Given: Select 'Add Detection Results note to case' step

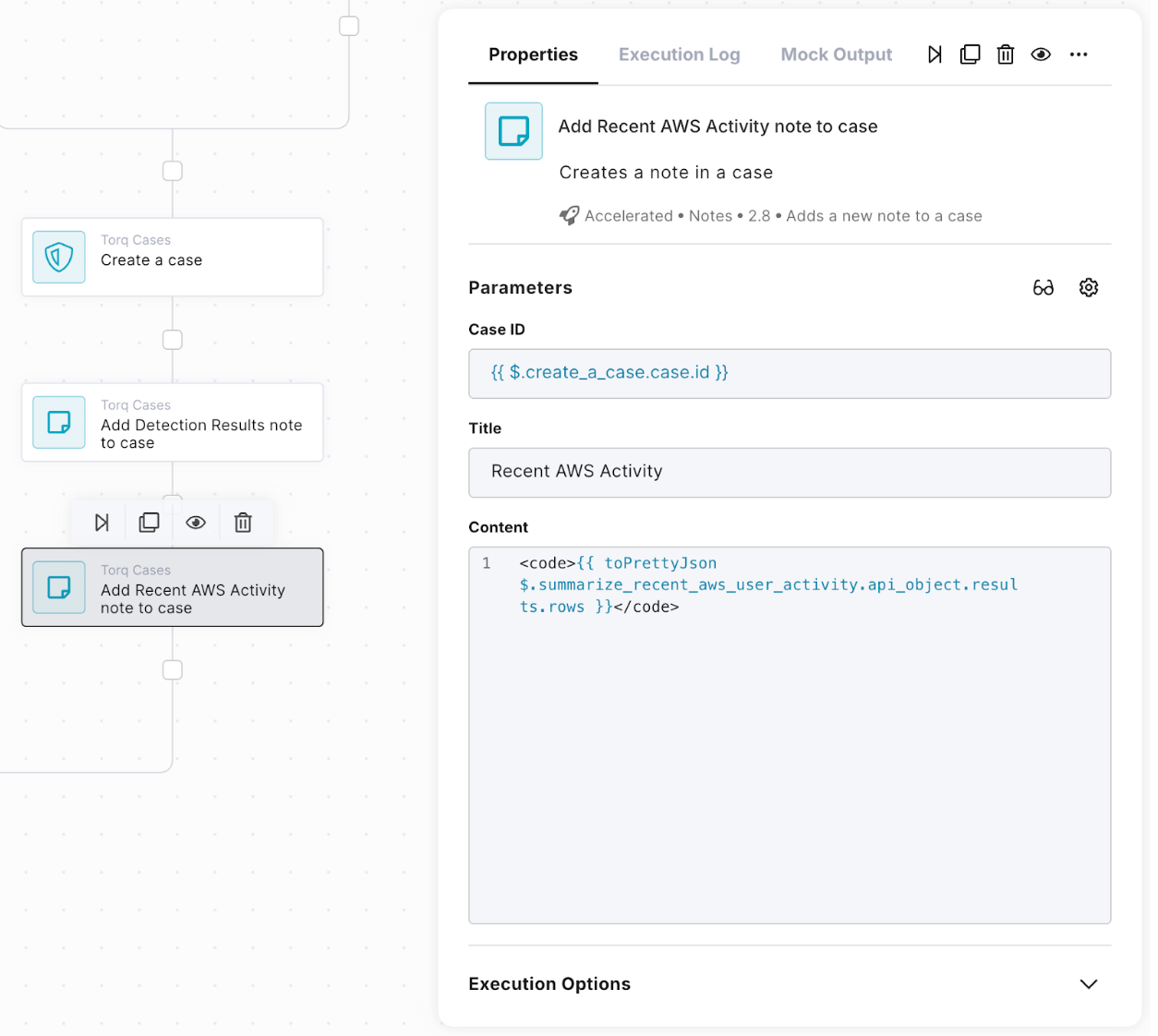Looking at the screenshot, I should point(173,422).
